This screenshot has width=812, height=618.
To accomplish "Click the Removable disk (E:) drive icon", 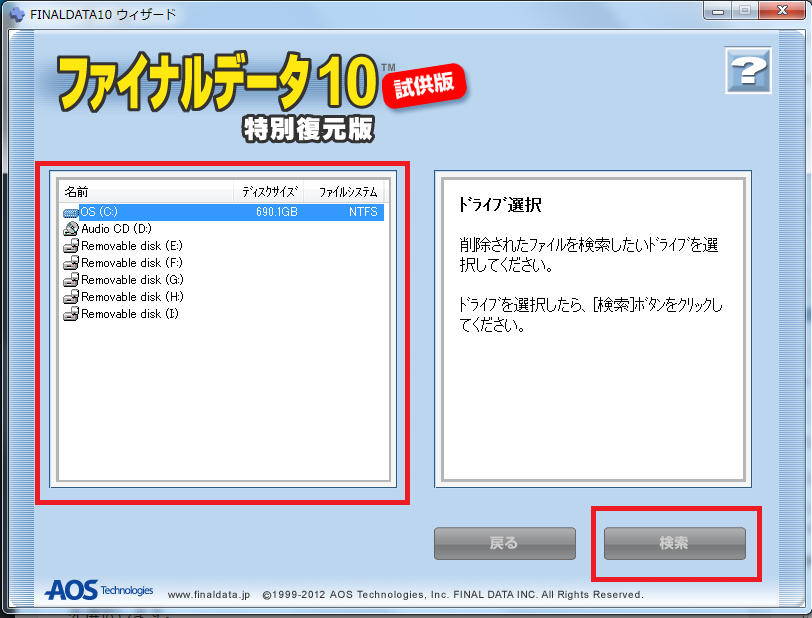I will [70, 246].
